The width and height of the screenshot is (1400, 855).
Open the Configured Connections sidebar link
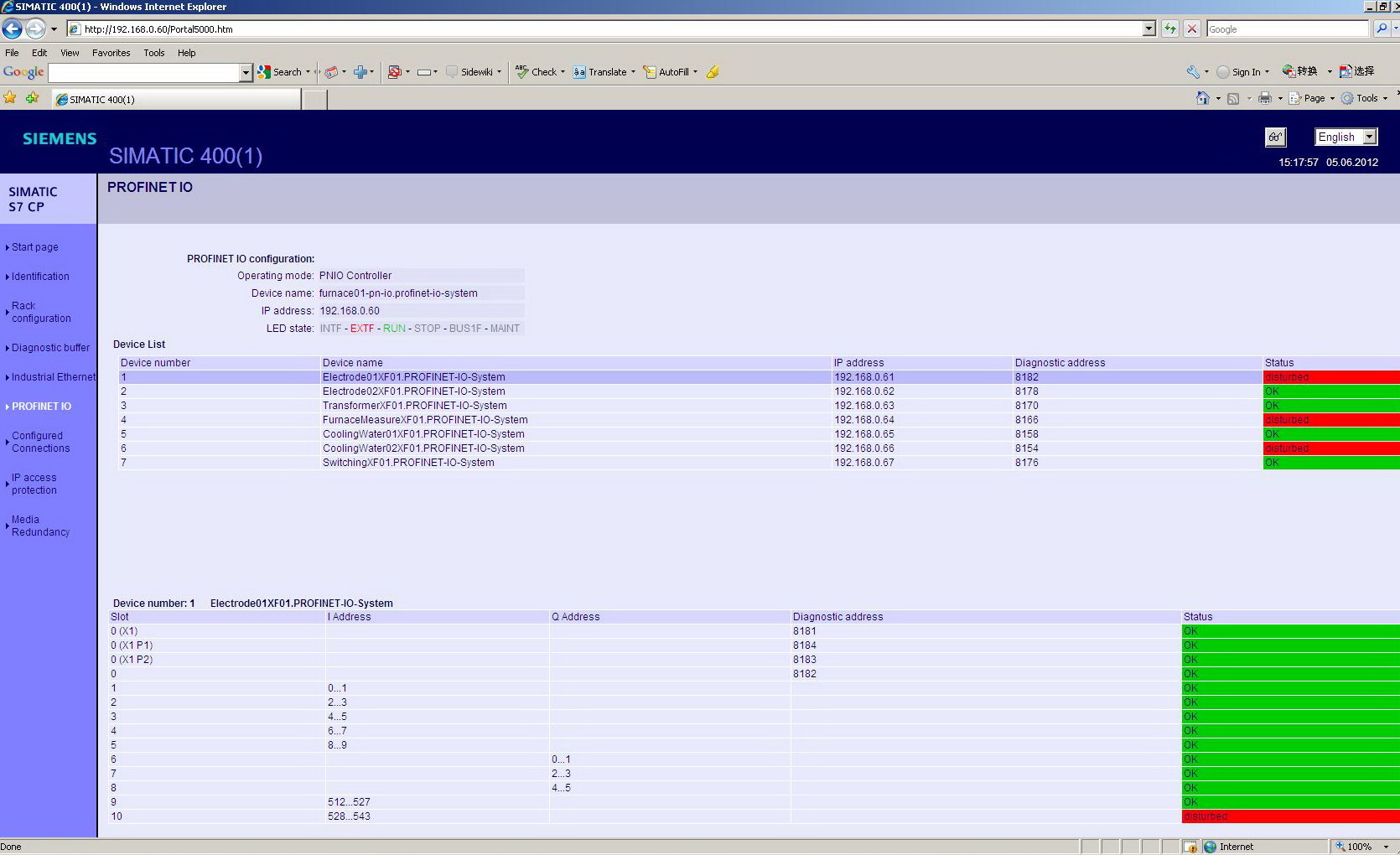(41, 442)
